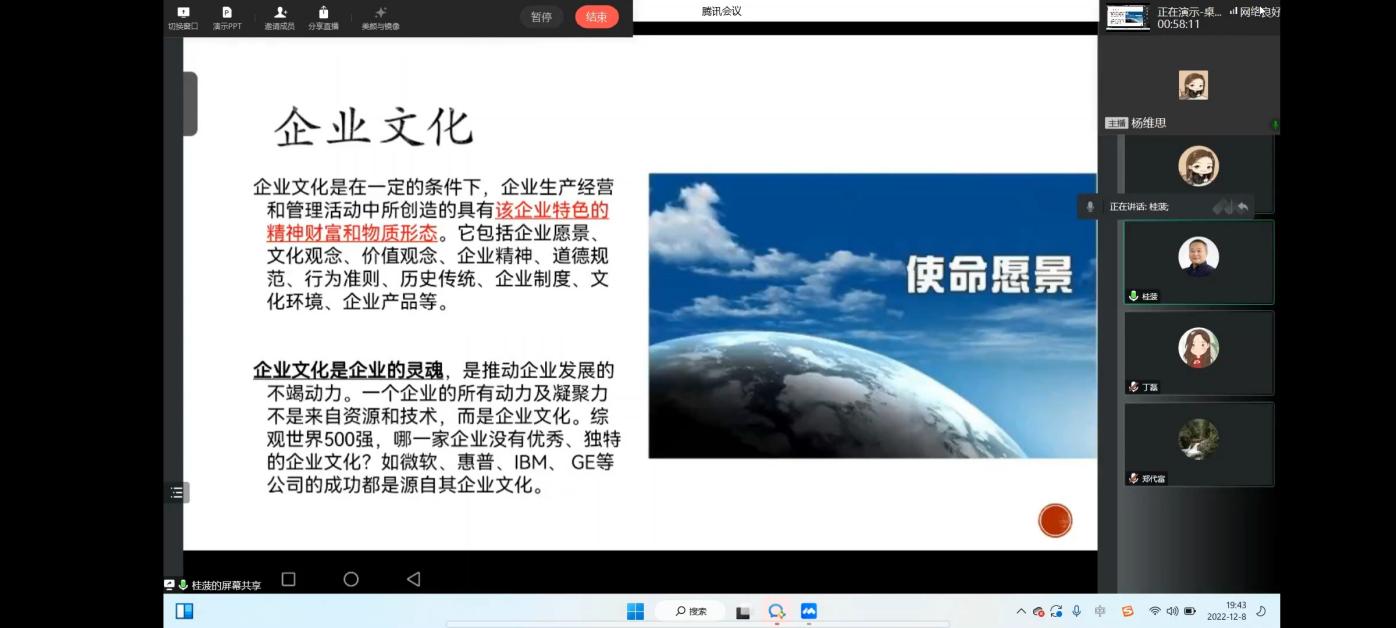
Task: Select participant 丁磊's video tile
Action: tap(1199, 353)
